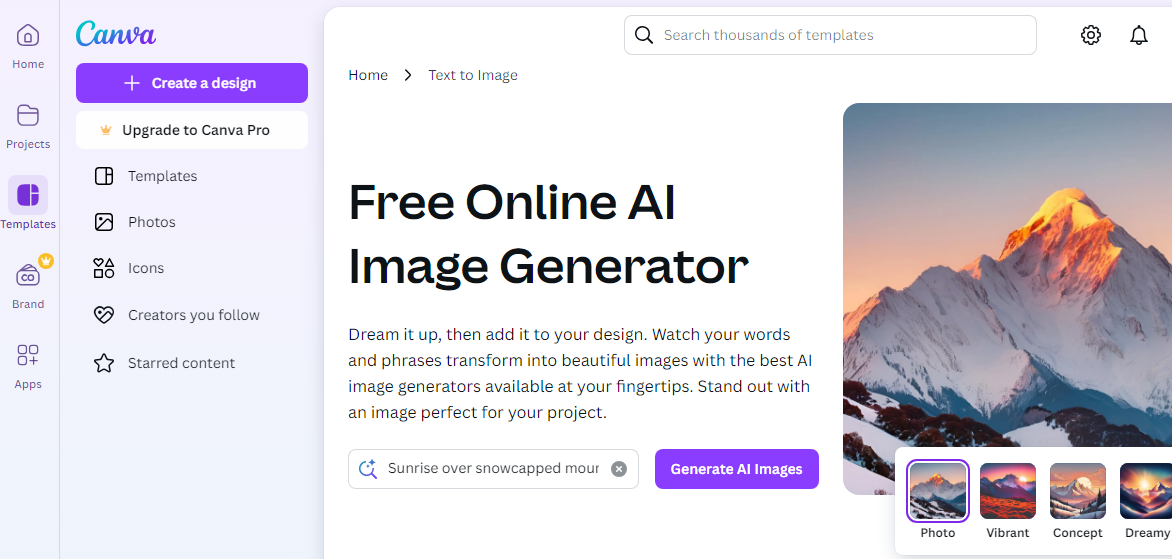
Task: Select the Templates sidebar icon
Action: point(28,195)
